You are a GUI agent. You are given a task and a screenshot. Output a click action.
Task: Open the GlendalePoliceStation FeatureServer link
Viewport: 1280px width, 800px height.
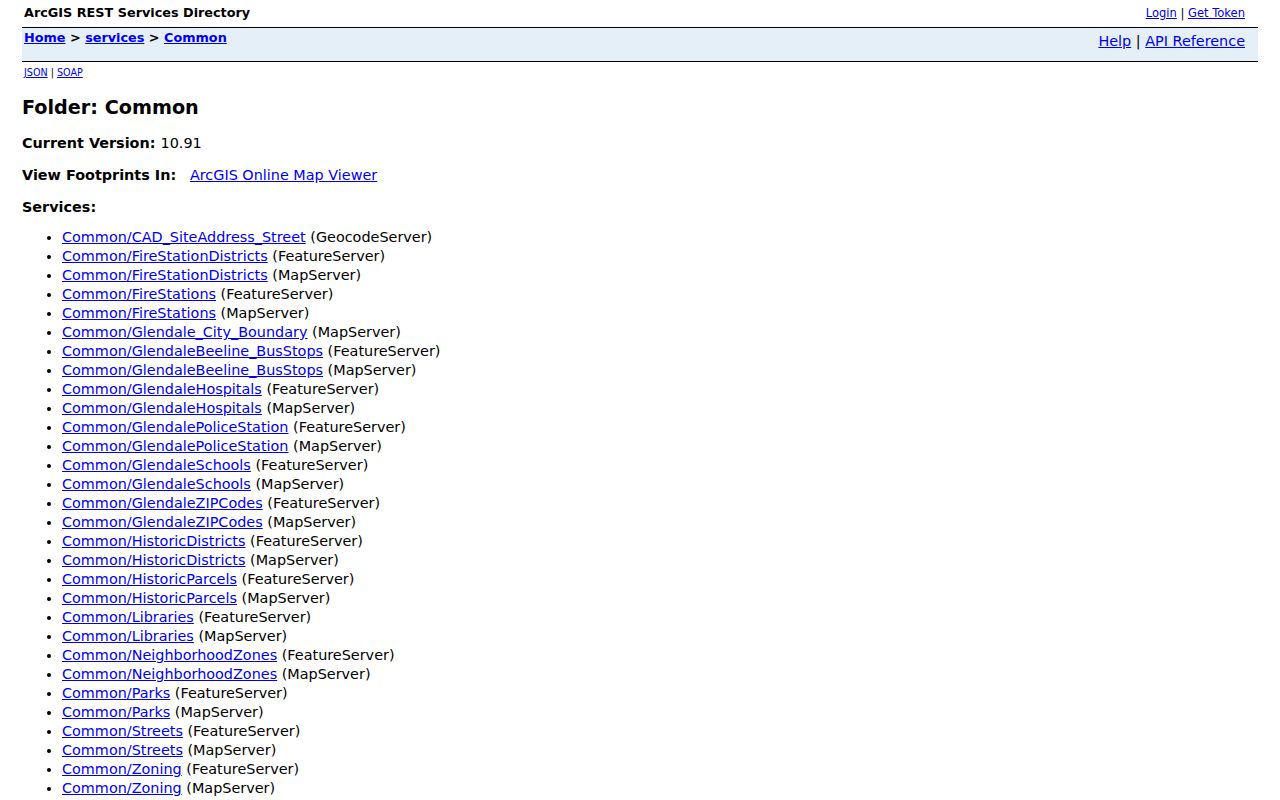click(175, 427)
